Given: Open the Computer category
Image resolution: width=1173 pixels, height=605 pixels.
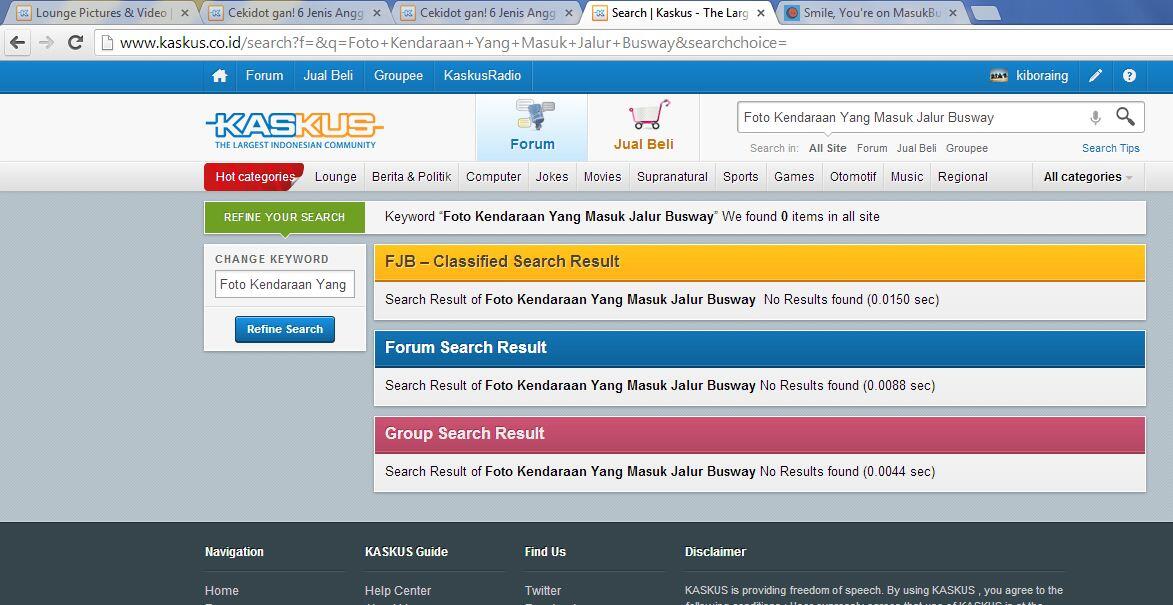Looking at the screenshot, I should coord(493,176).
